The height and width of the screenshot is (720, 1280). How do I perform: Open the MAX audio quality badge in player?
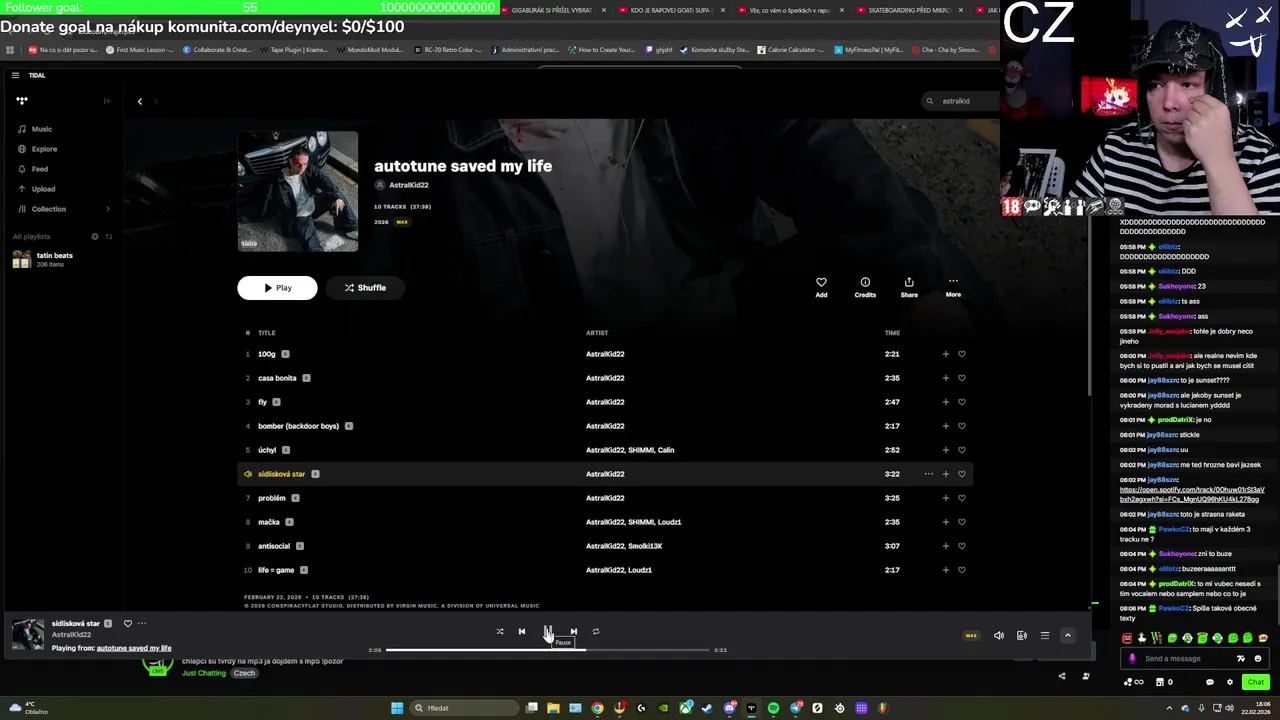tap(970, 636)
